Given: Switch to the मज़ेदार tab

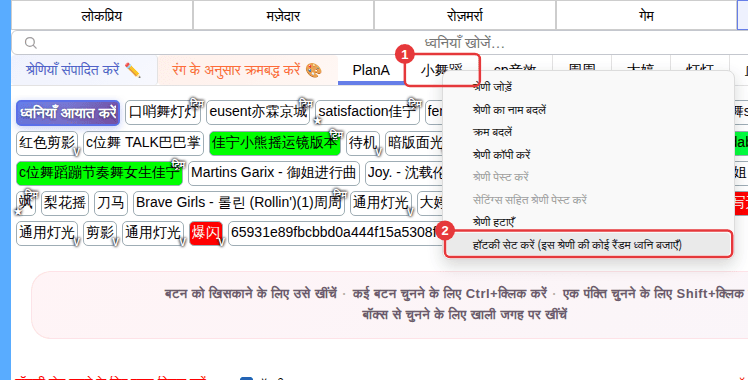Looking at the screenshot, I should point(283,16).
